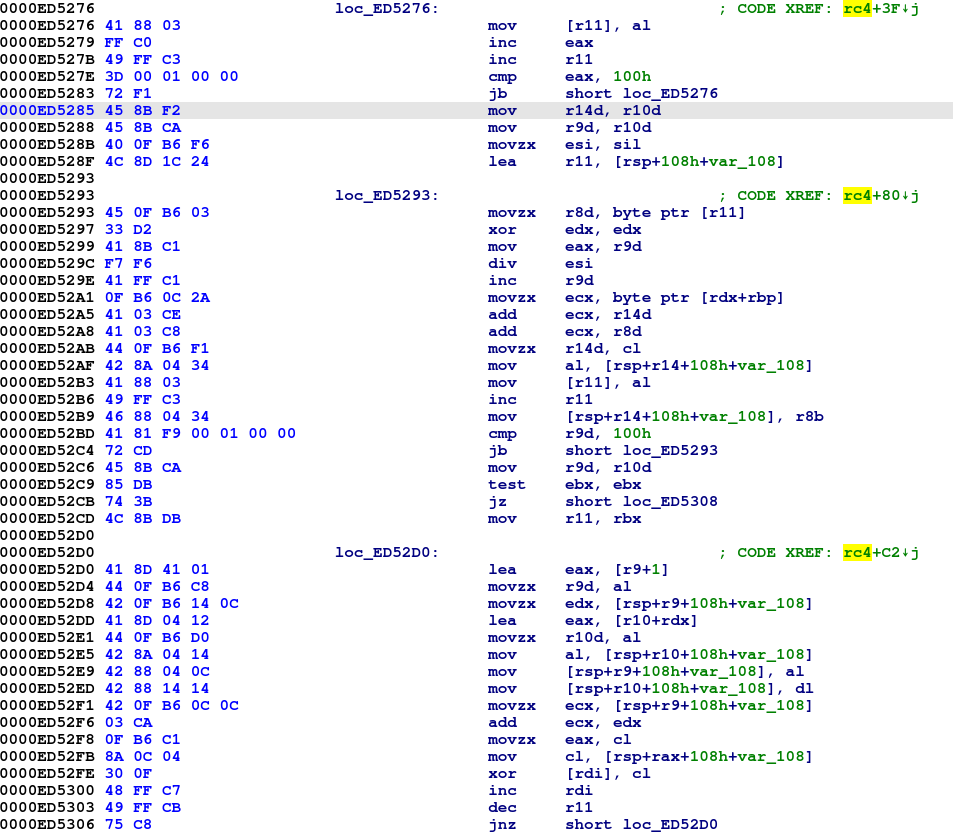Click 'inc r9d' instruction
953x834 pixels.
(x=540, y=281)
